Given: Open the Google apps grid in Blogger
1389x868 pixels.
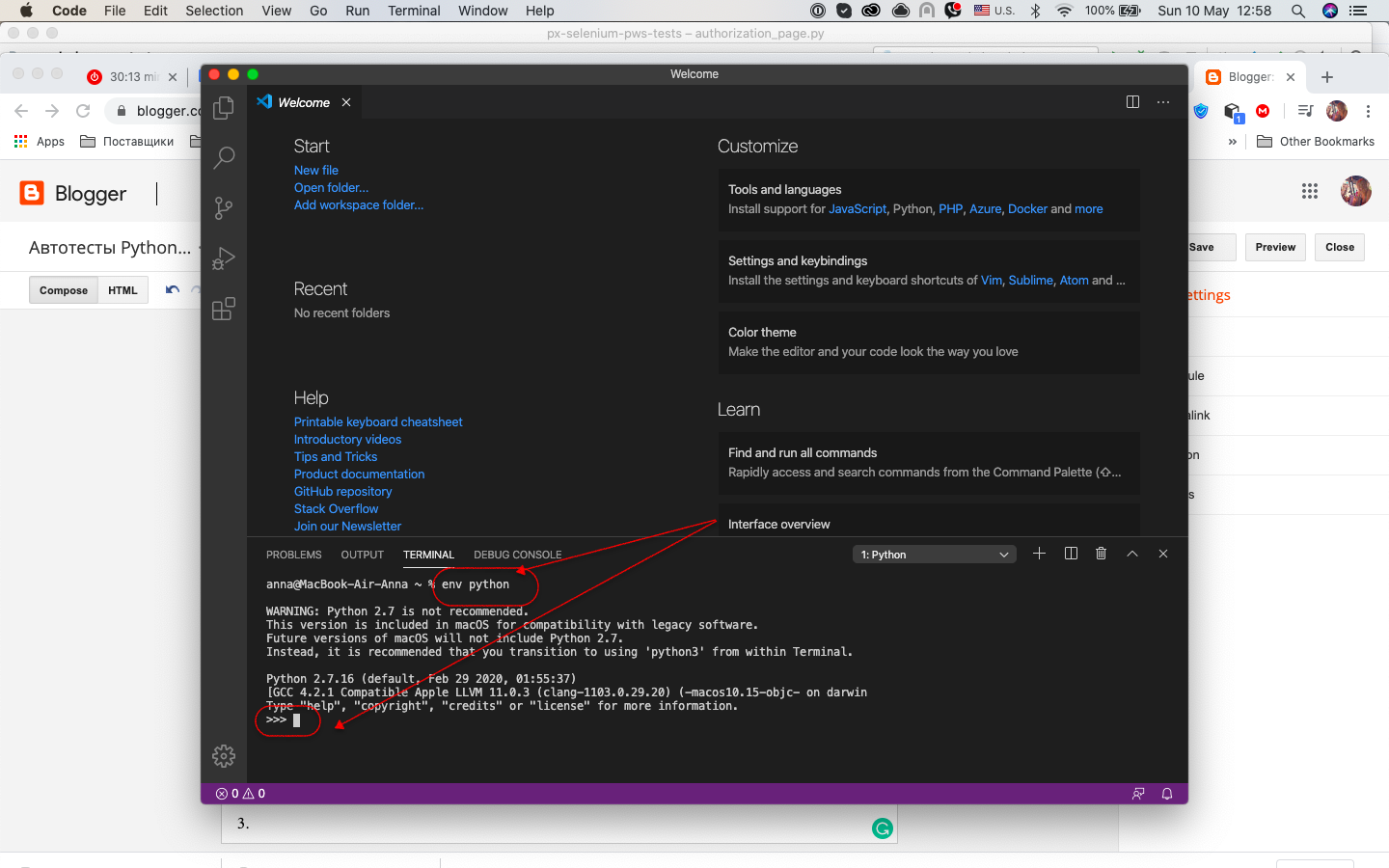Looking at the screenshot, I should click(x=1310, y=191).
